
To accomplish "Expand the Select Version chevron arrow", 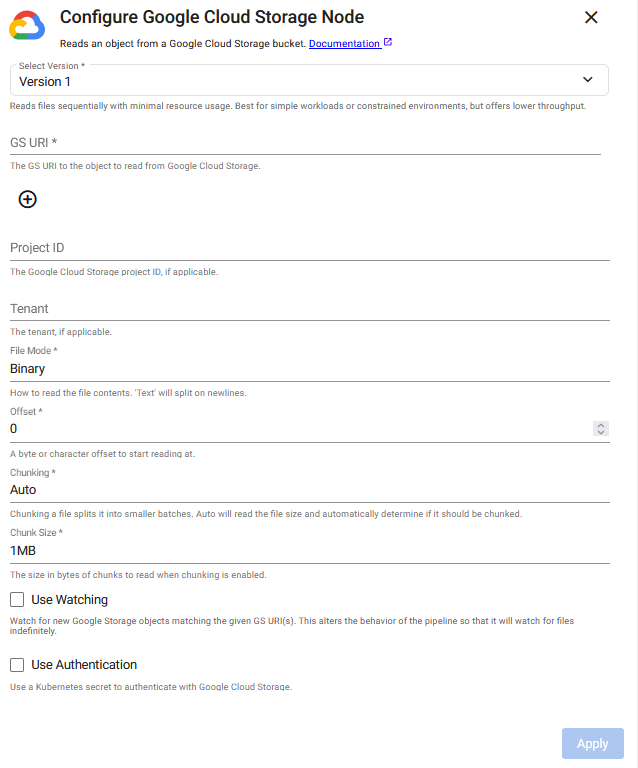I will [588, 80].
